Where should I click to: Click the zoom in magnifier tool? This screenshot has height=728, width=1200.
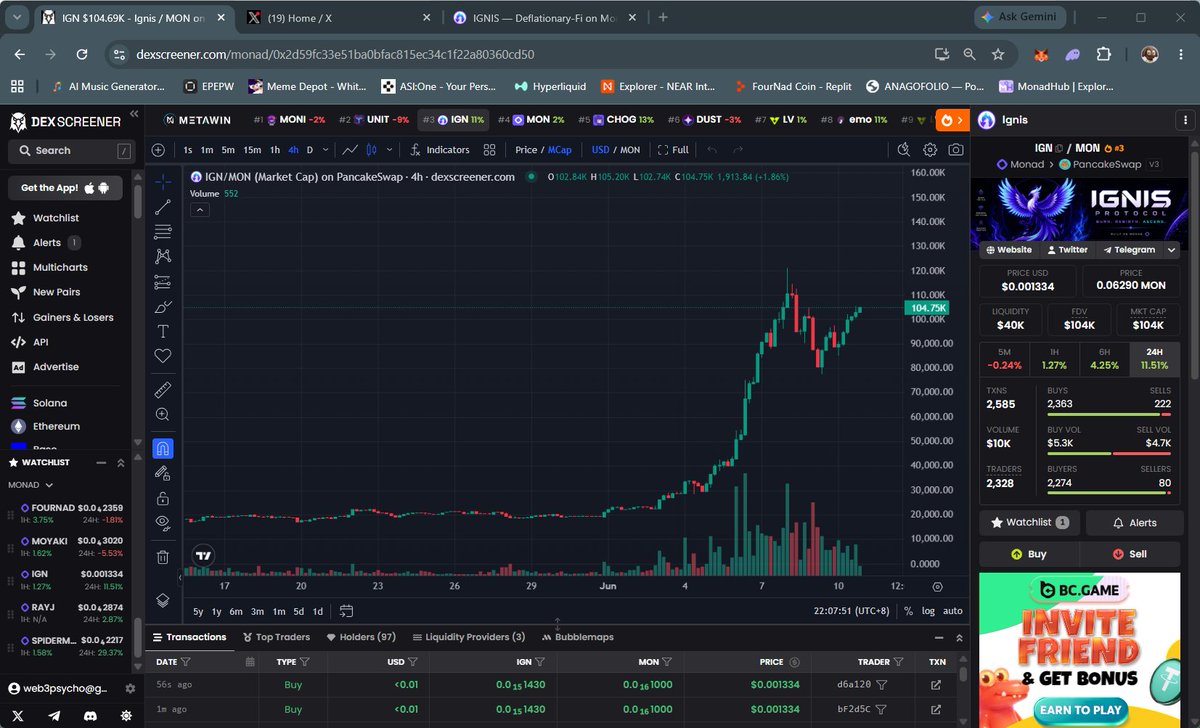point(163,414)
